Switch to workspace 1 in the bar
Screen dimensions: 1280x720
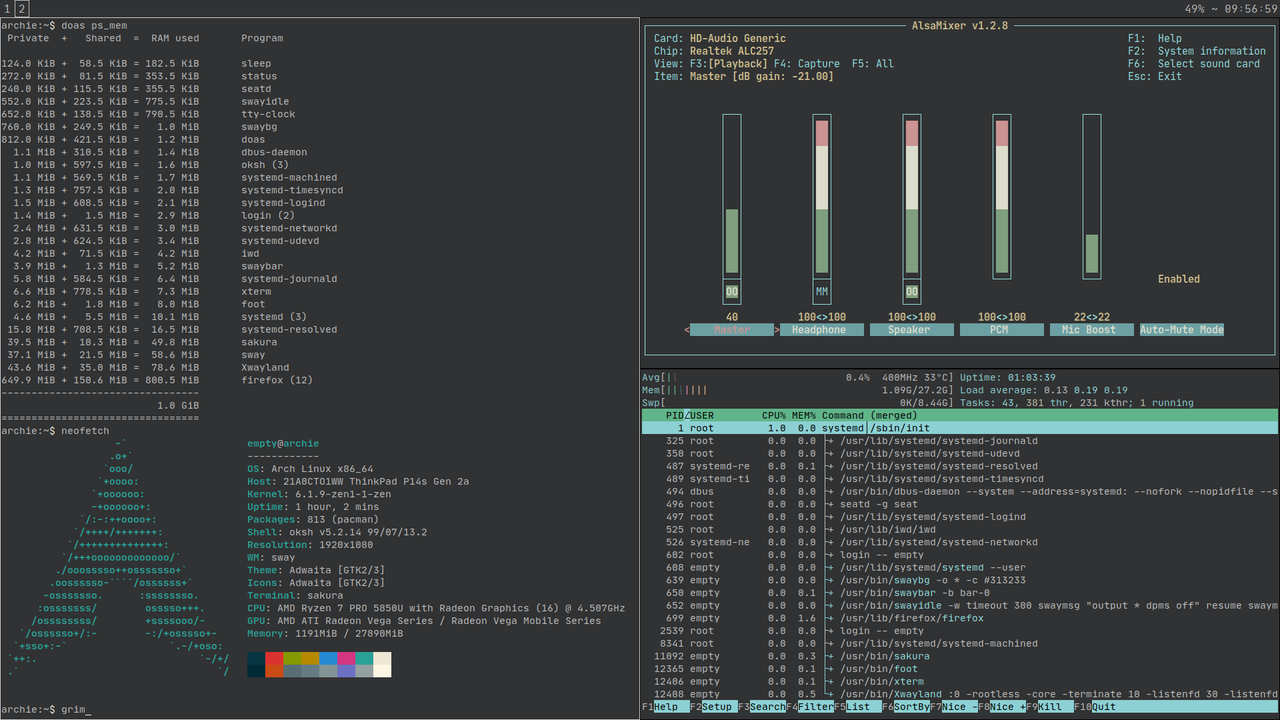pos(7,8)
